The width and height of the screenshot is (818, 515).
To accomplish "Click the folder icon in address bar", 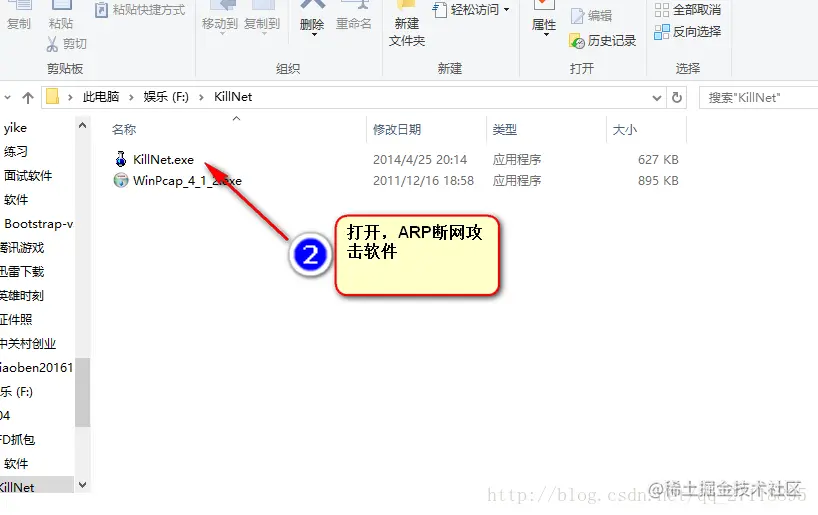I will click(52, 97).
